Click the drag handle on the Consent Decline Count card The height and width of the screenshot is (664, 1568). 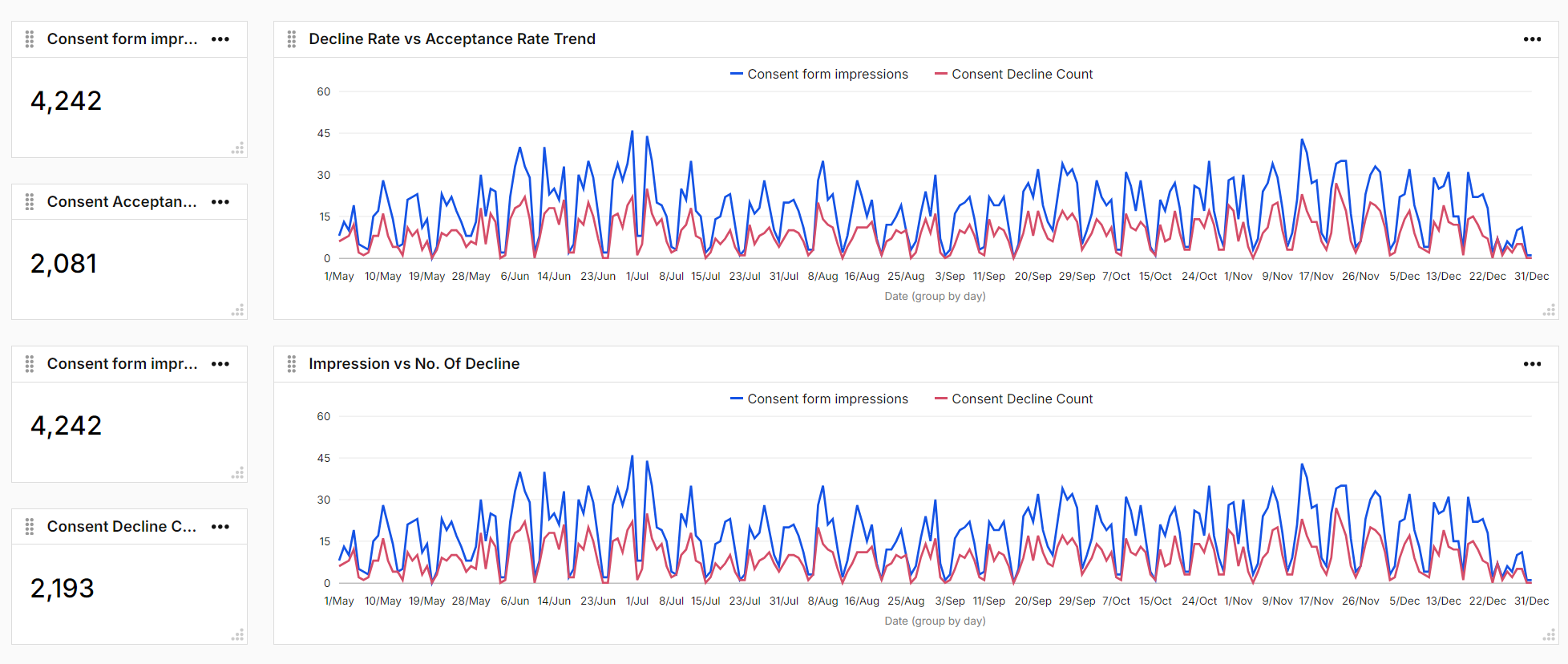click(29, 526)
